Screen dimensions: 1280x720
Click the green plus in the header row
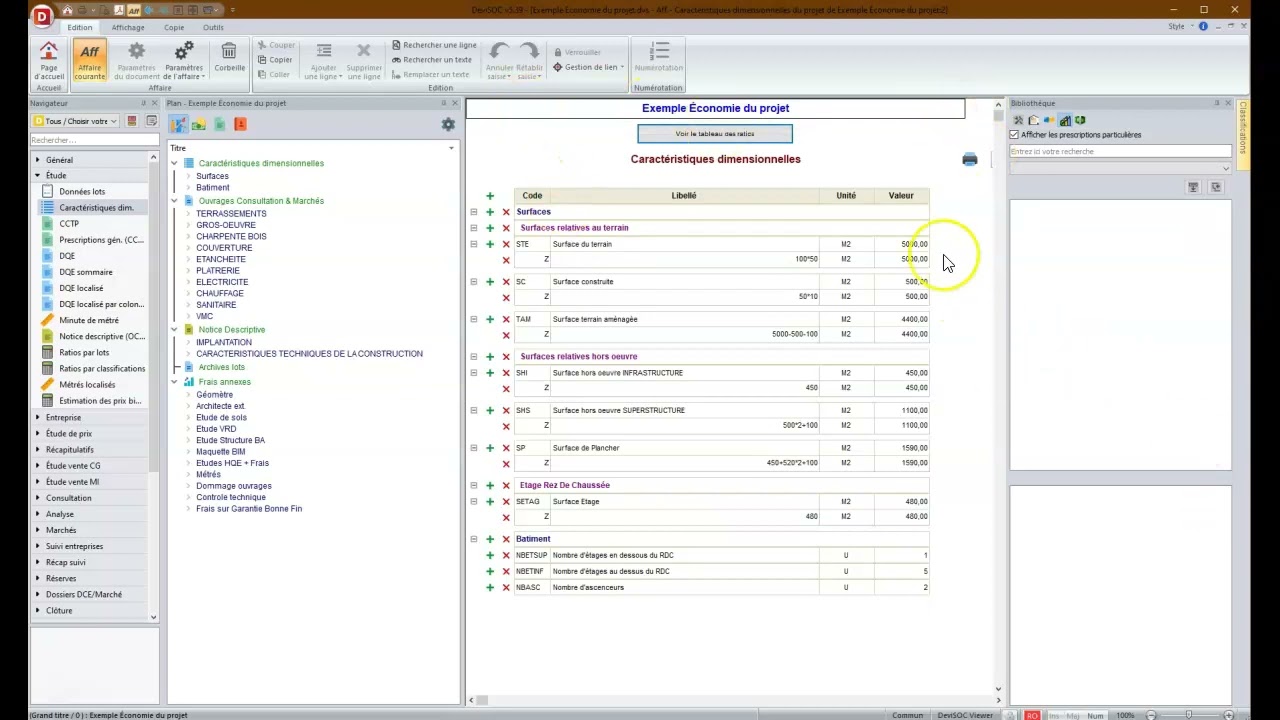pos(490,196)
